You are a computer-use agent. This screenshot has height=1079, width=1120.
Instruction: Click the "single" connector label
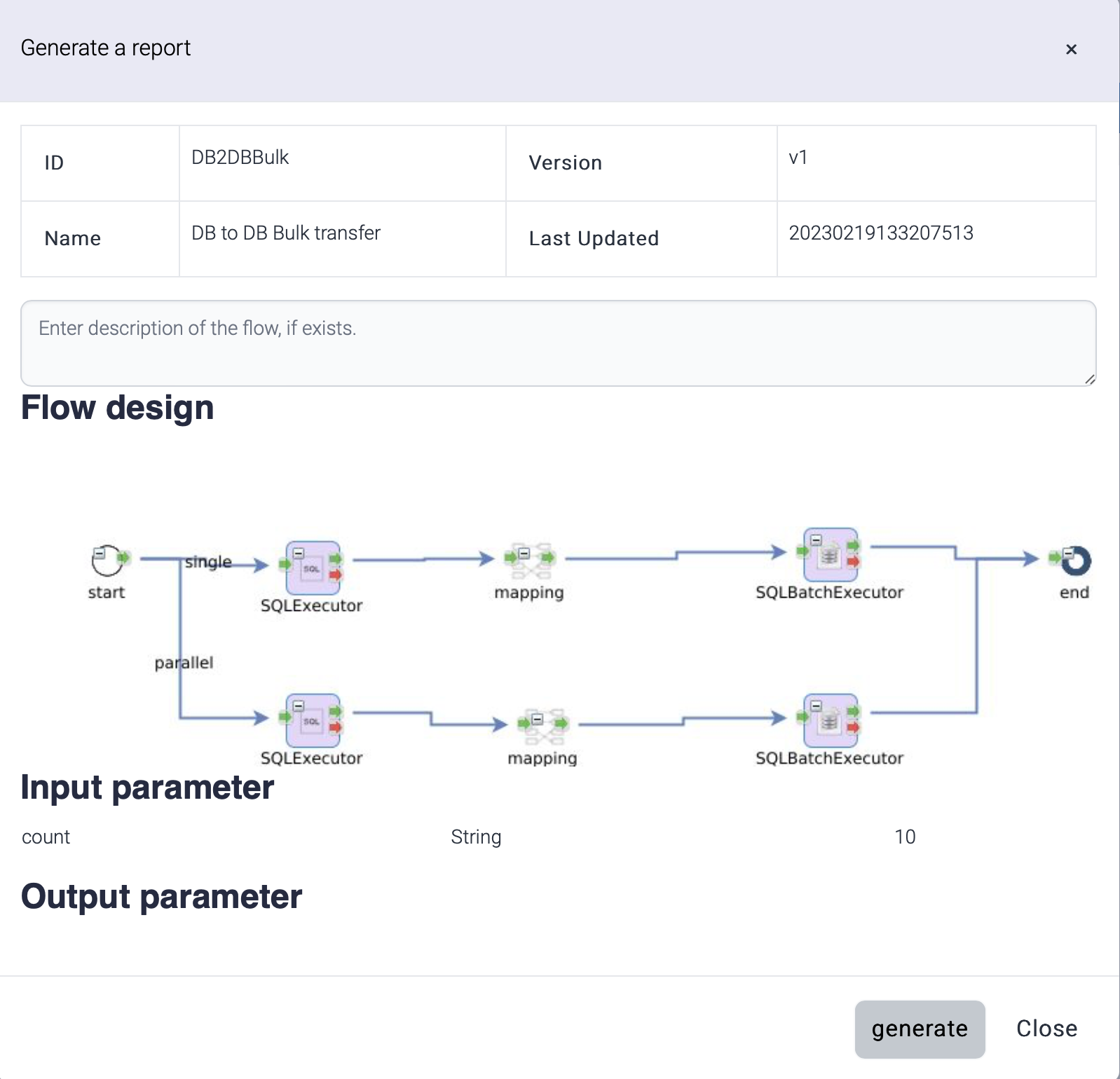(x=208, y=562)
